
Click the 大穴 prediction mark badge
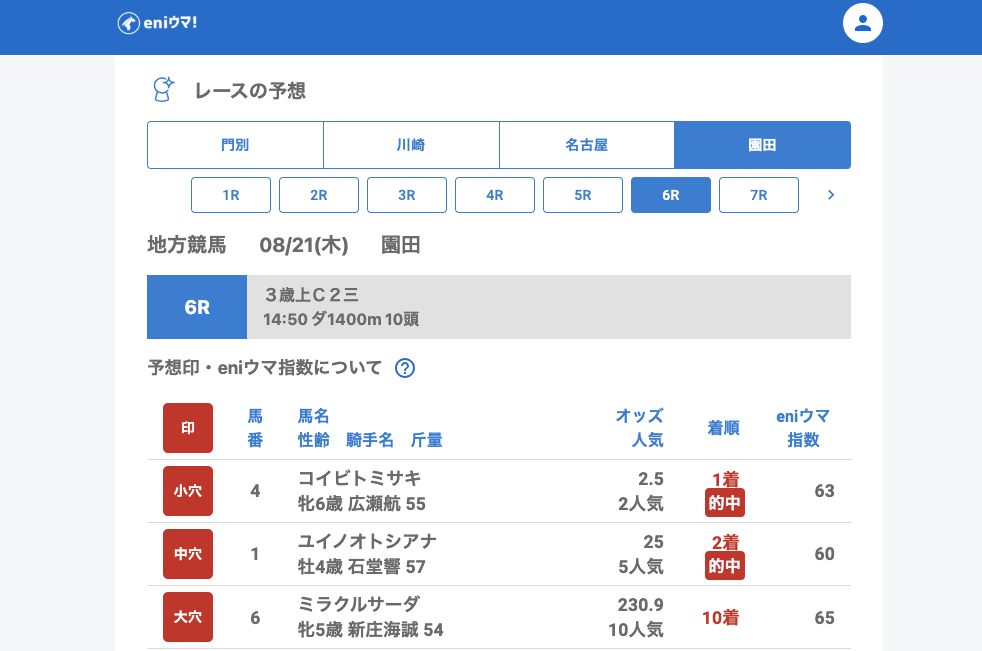coord(188,617)
